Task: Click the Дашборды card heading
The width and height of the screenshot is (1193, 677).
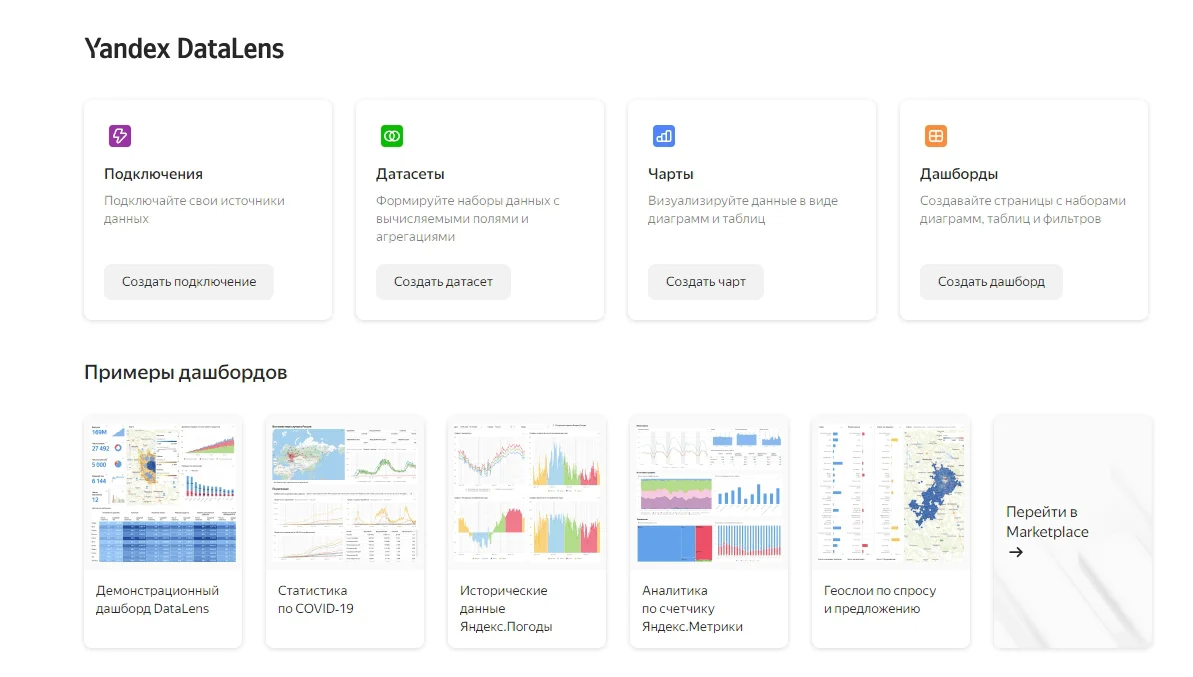Action: point(959,173)
